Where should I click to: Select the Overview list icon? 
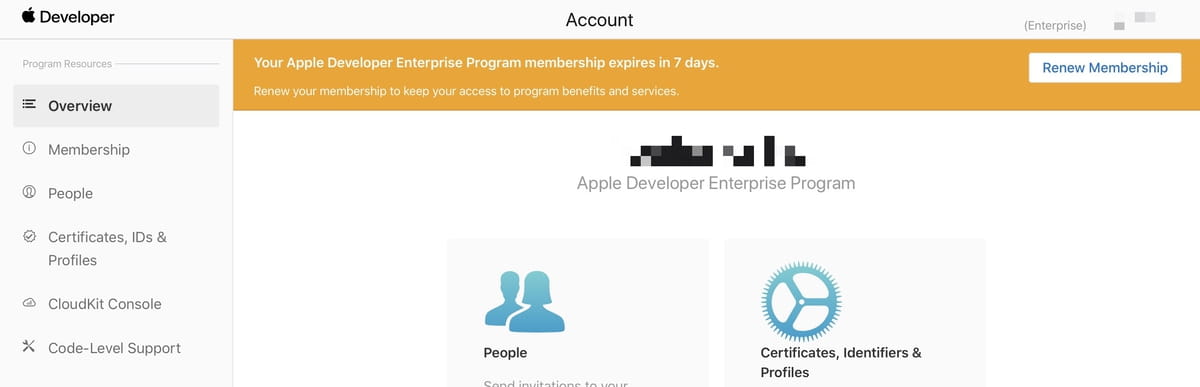pos(29,104)
